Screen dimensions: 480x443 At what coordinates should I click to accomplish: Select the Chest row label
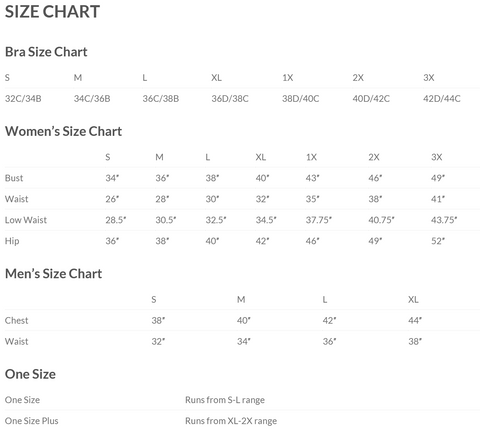pyautogui.click(x=16, y=321)
